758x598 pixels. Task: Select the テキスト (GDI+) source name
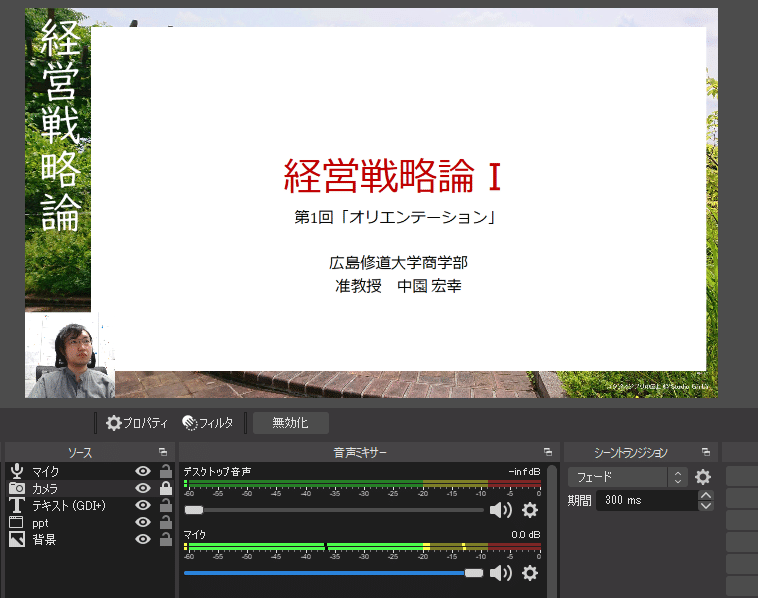click(69, 505)
